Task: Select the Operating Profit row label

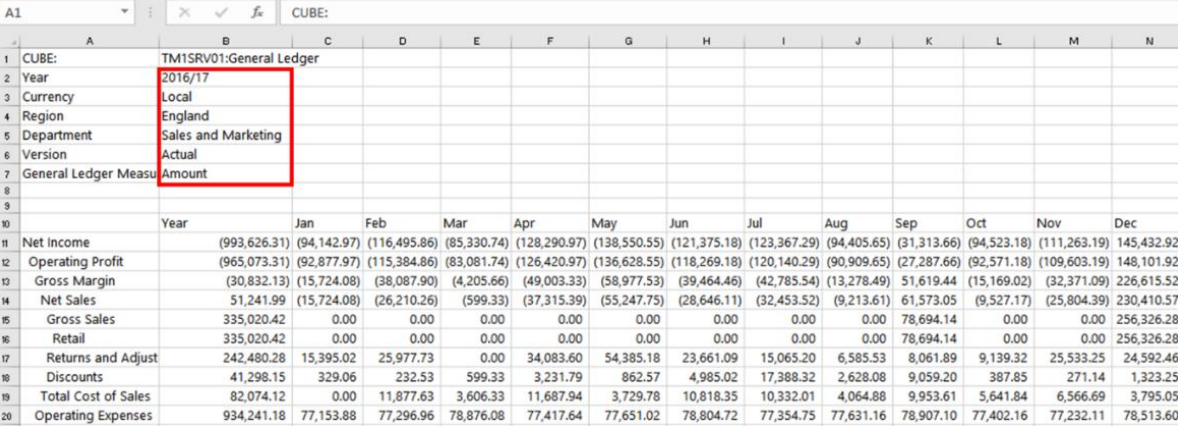Action: click(x=89, y=262)
